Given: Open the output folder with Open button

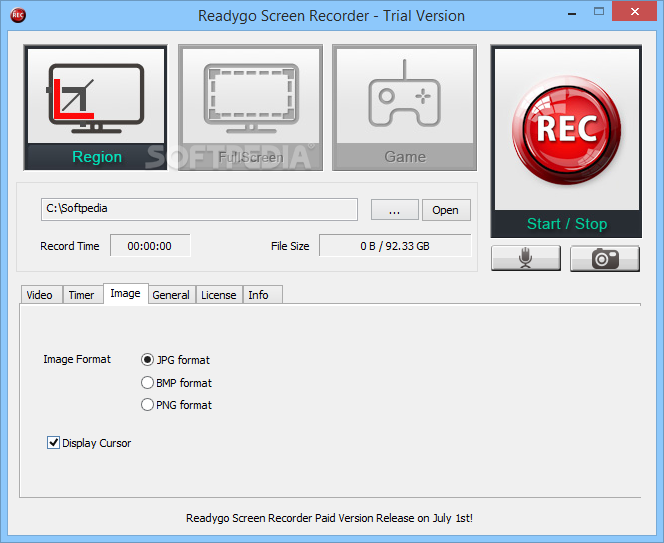Looking at the screenshot, I should [446, 210].
